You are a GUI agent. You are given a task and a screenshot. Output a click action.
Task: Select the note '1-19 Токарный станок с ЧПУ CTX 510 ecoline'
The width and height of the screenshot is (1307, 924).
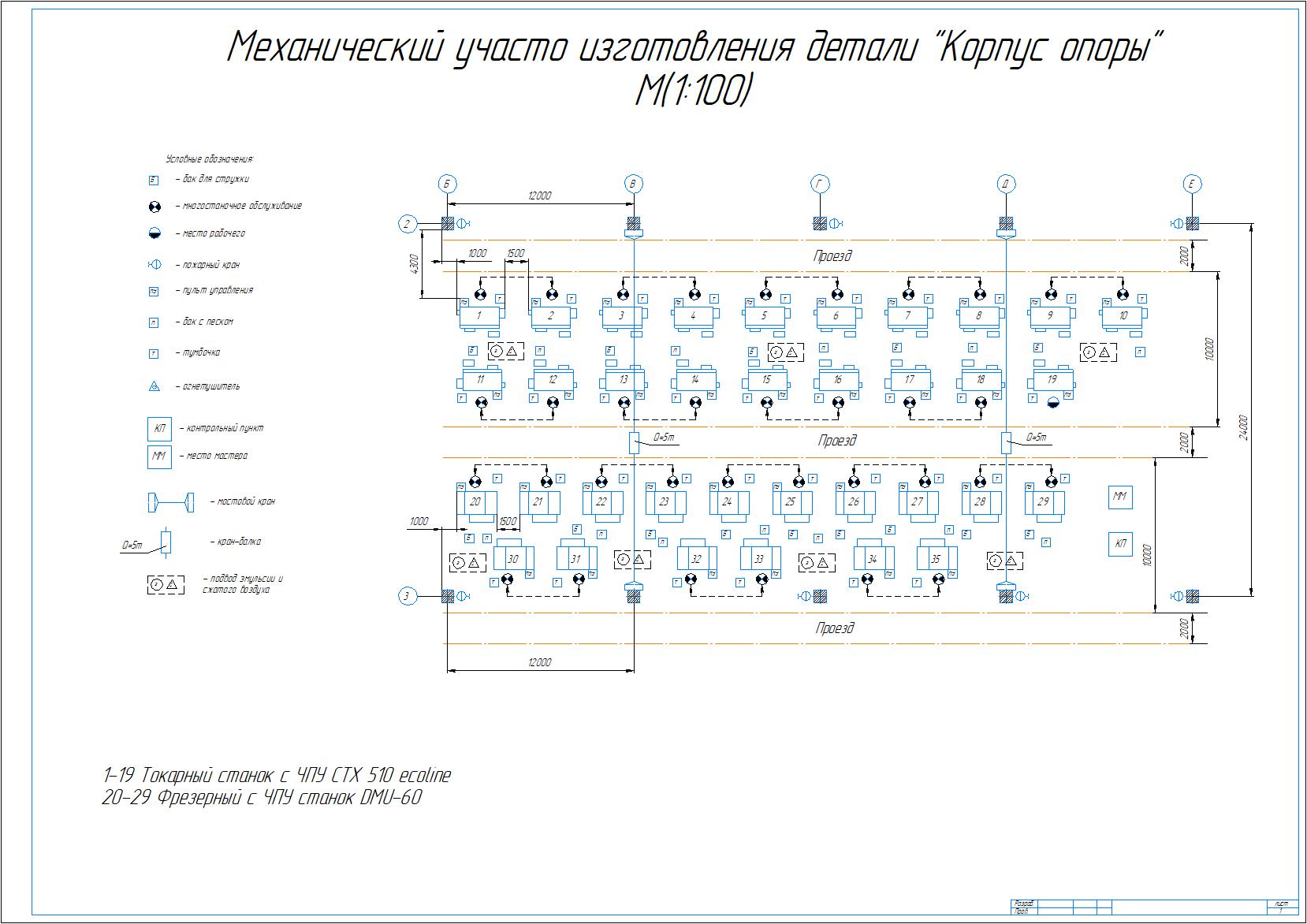pyautogui.click(x=277, y=775)
